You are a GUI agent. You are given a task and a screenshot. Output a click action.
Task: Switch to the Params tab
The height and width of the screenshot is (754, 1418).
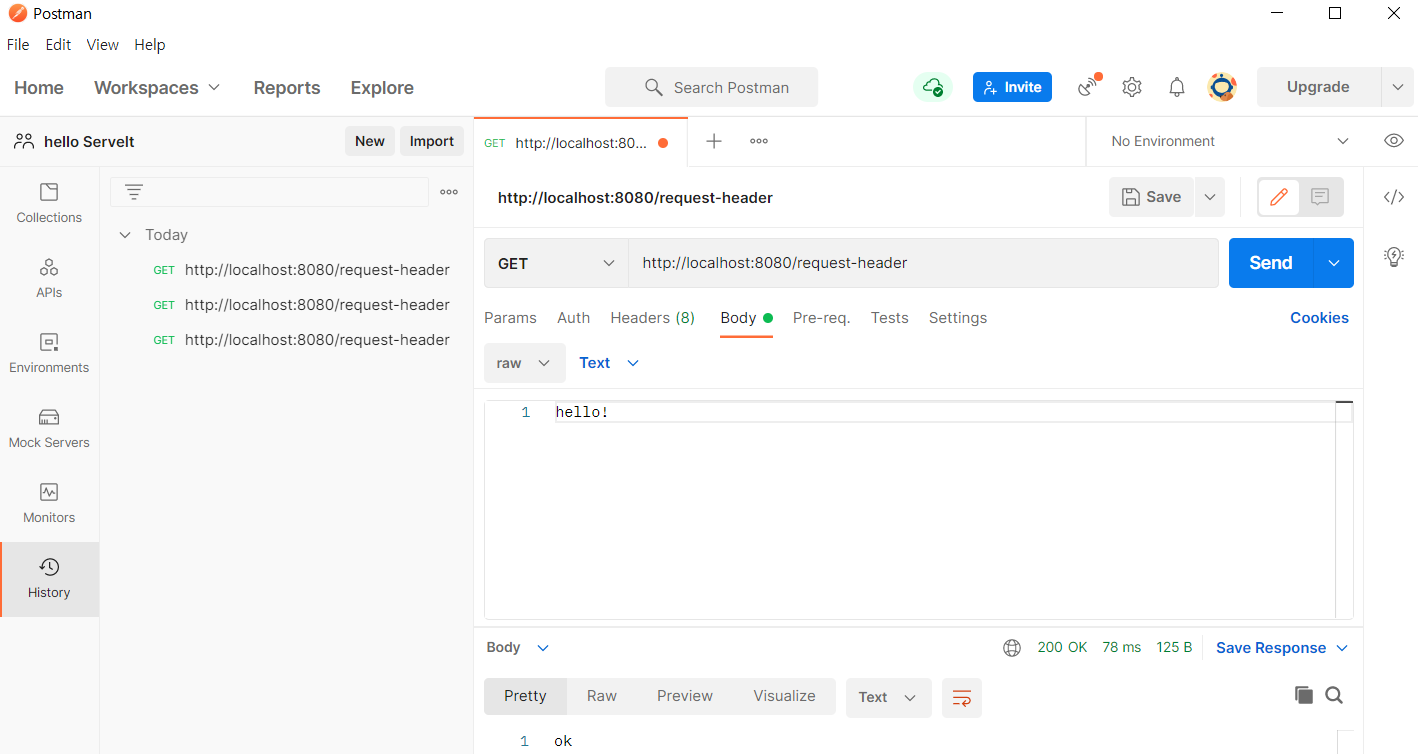pyautogui.click(x=510, y=318)
